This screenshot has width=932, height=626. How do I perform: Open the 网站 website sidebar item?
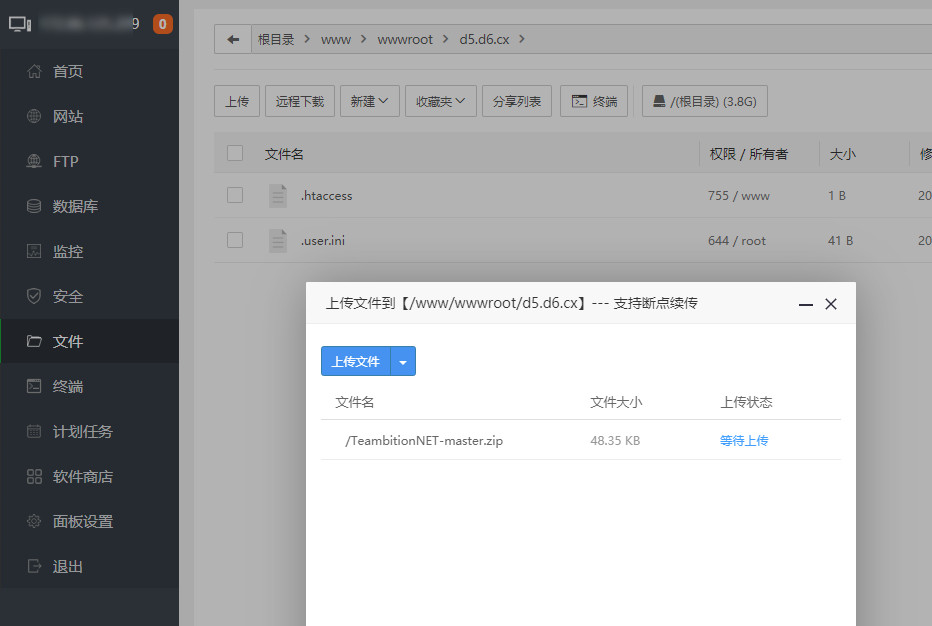point(89,117)
